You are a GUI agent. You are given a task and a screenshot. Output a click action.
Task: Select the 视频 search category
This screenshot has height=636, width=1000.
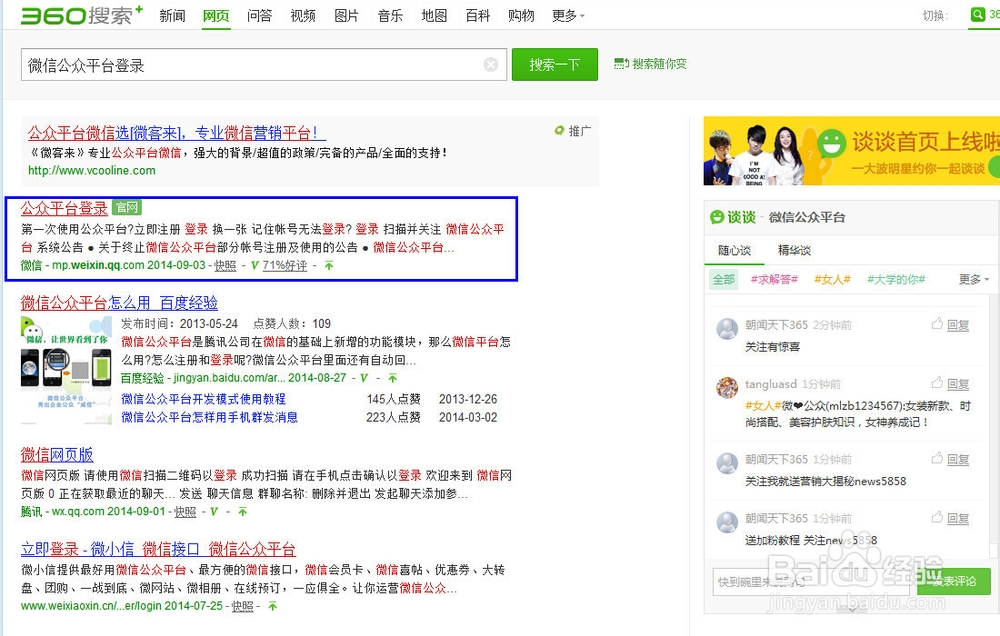click(303, 15)
